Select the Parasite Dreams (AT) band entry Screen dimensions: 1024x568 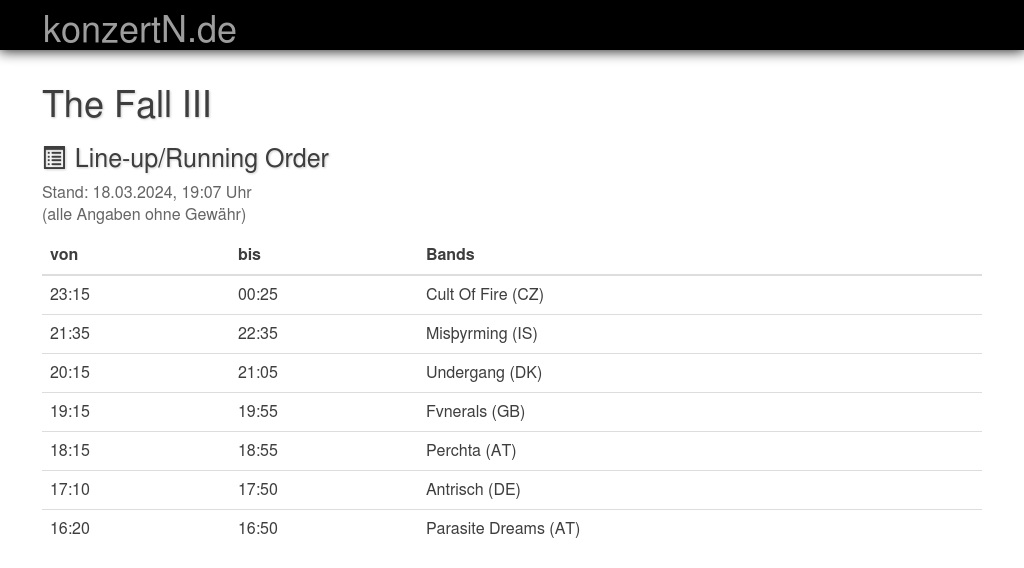503,528
